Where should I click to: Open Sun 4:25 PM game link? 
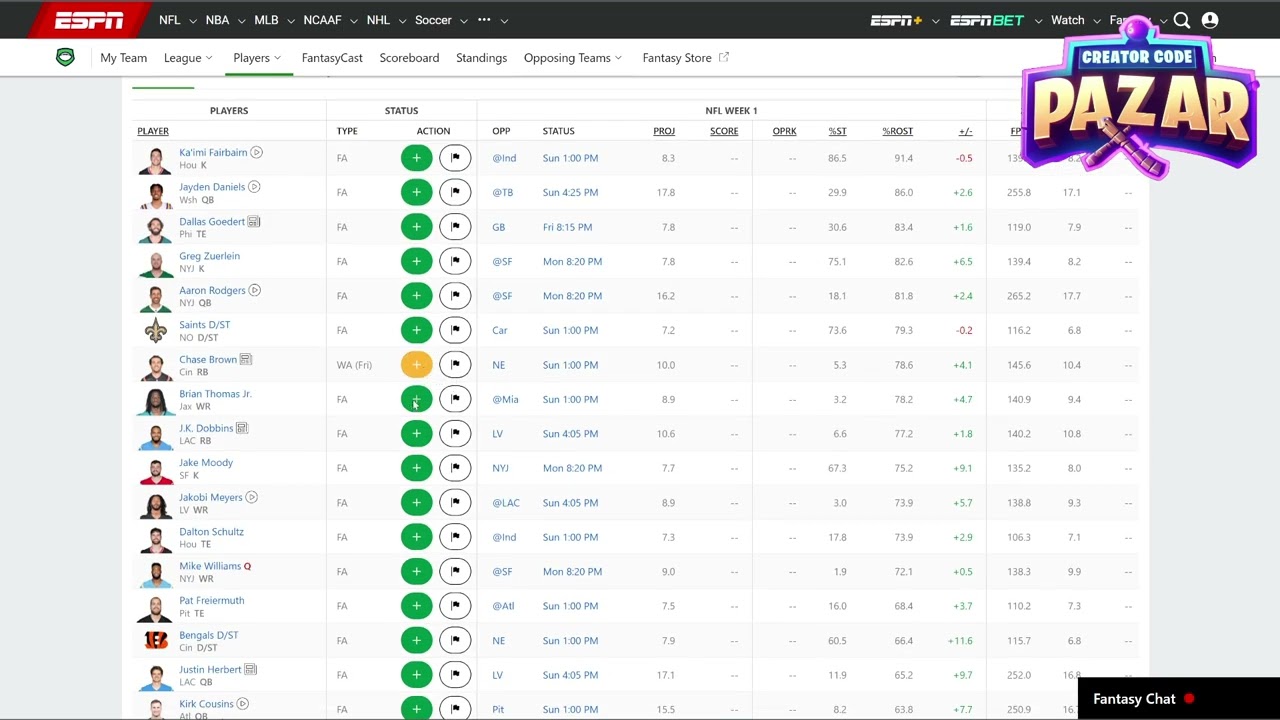[x=570, y=192]
